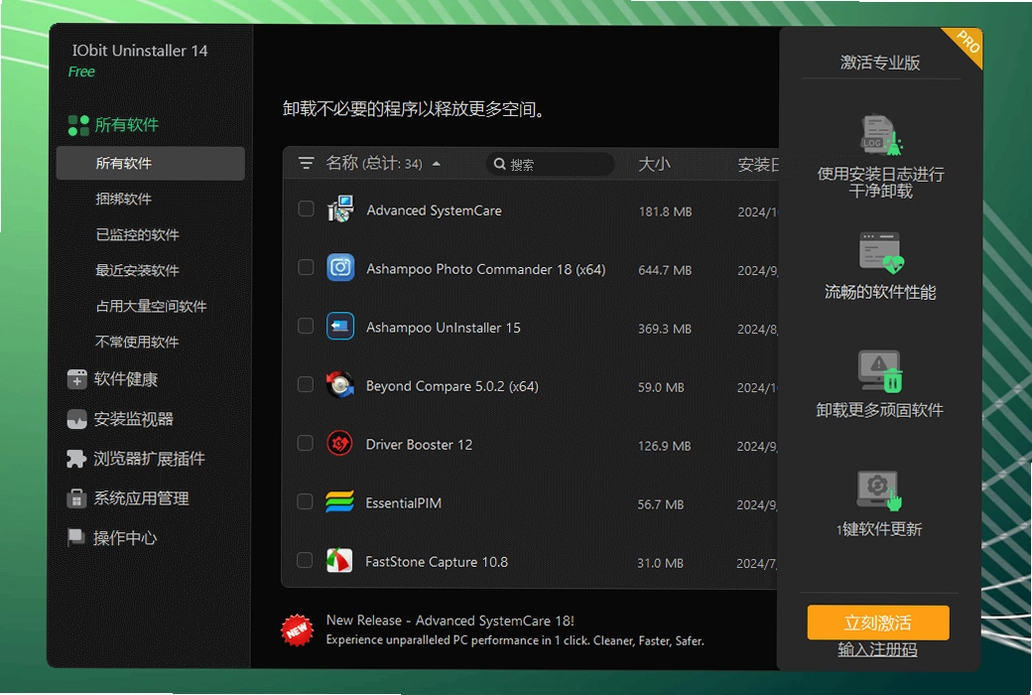Click the 浏览器扩展插件 label in the sidebar
Screen dimensions: 1032x695
[x=149, y=459]
